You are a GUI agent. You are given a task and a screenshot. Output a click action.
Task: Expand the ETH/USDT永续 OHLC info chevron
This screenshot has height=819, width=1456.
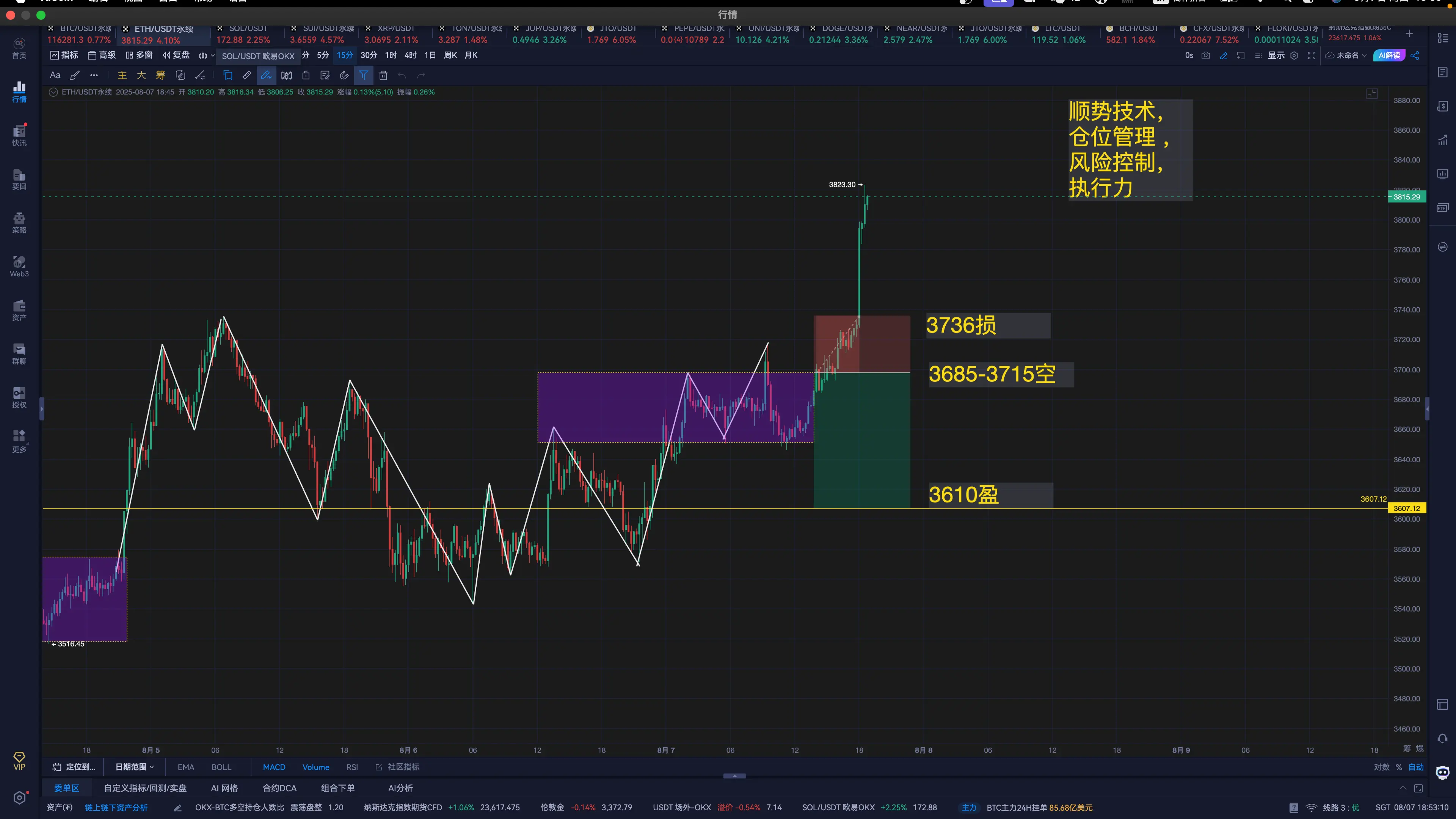pos(53,92)
